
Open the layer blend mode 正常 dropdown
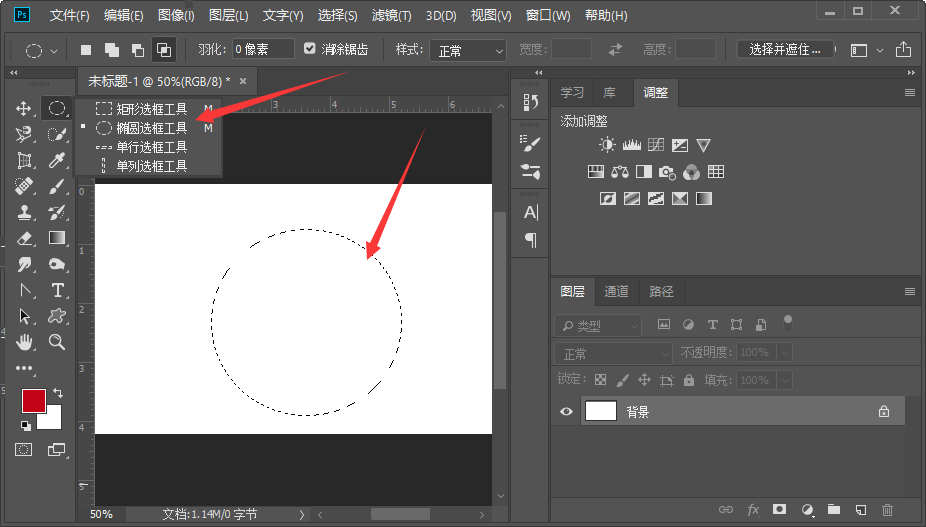tap(613, 353)
